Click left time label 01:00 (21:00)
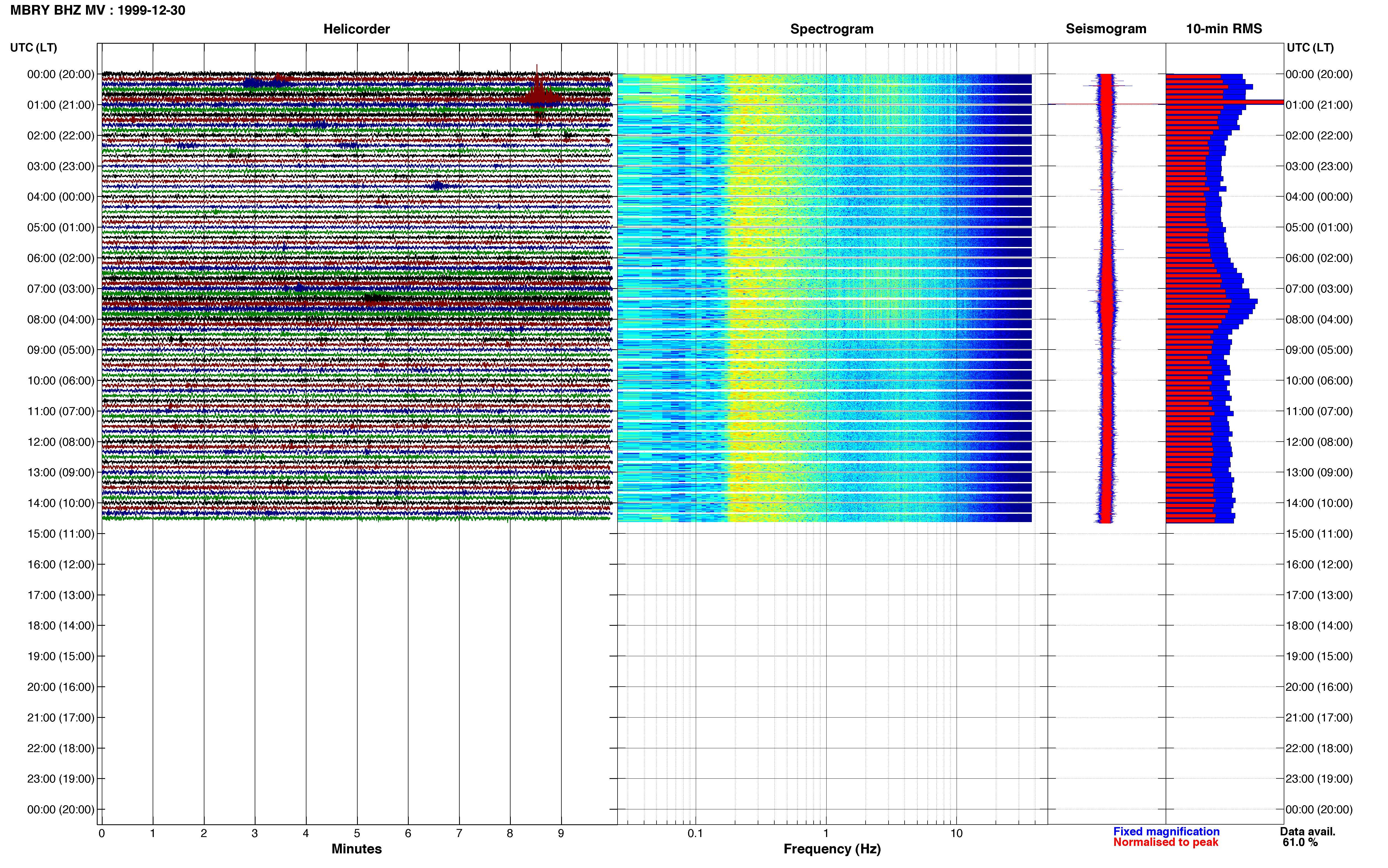The height and width of the screenshot is (868, 1388). pyautogui.click(x=61, y=105)
